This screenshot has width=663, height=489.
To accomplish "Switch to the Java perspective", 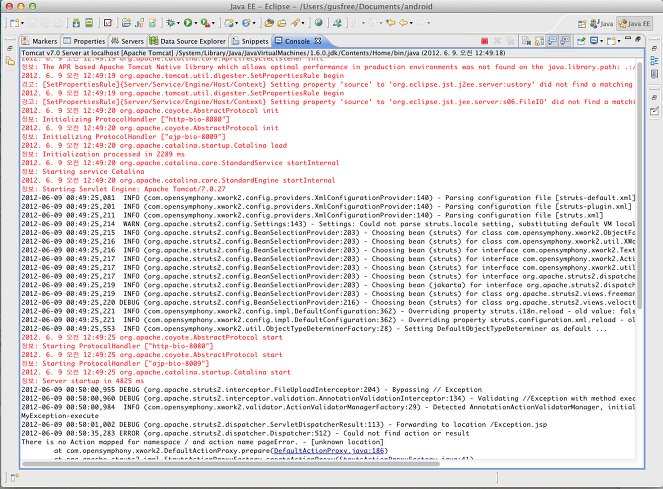I will (x=602, y=24).
